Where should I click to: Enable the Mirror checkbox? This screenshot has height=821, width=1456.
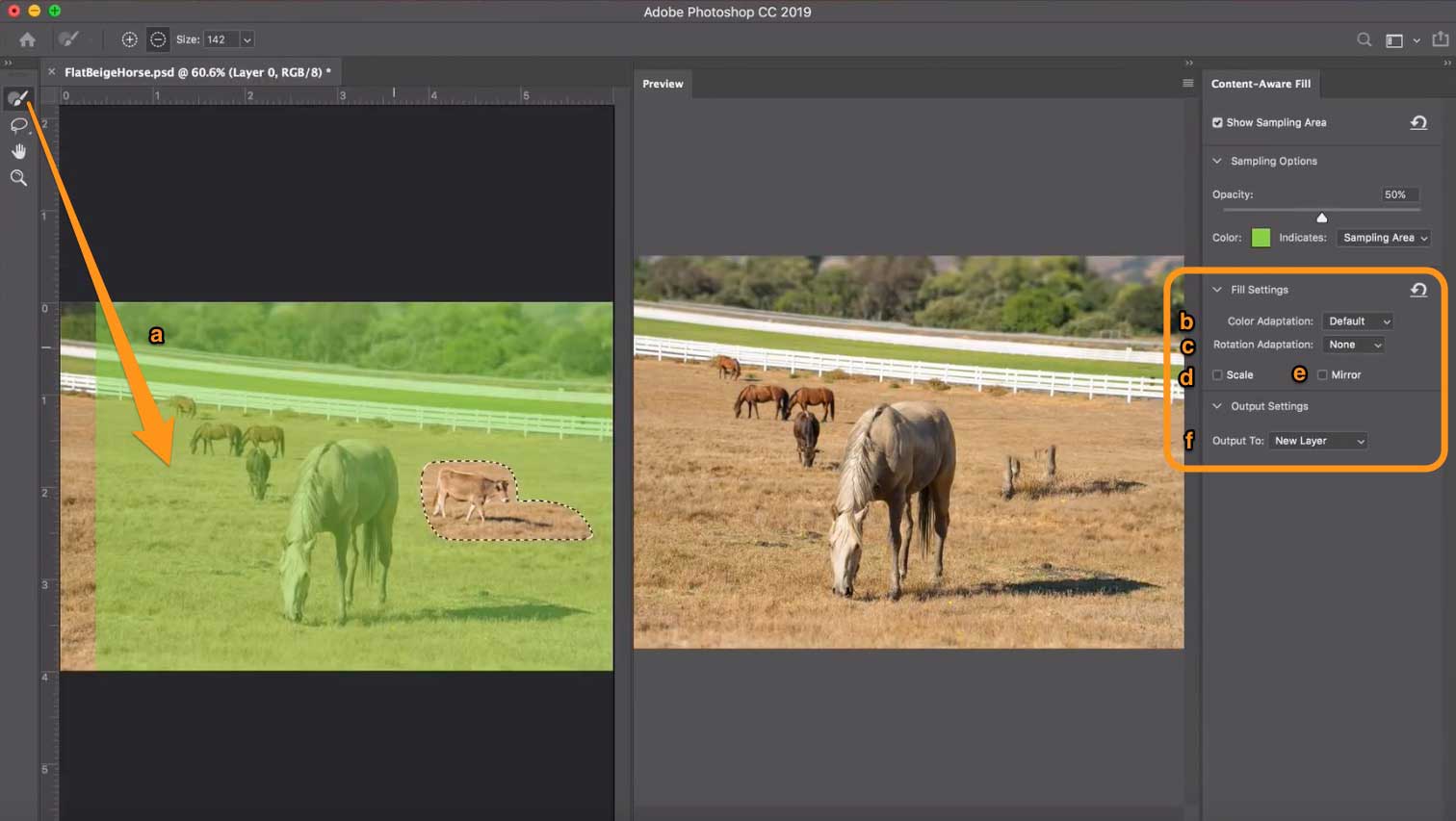(x=1322, y=375)
